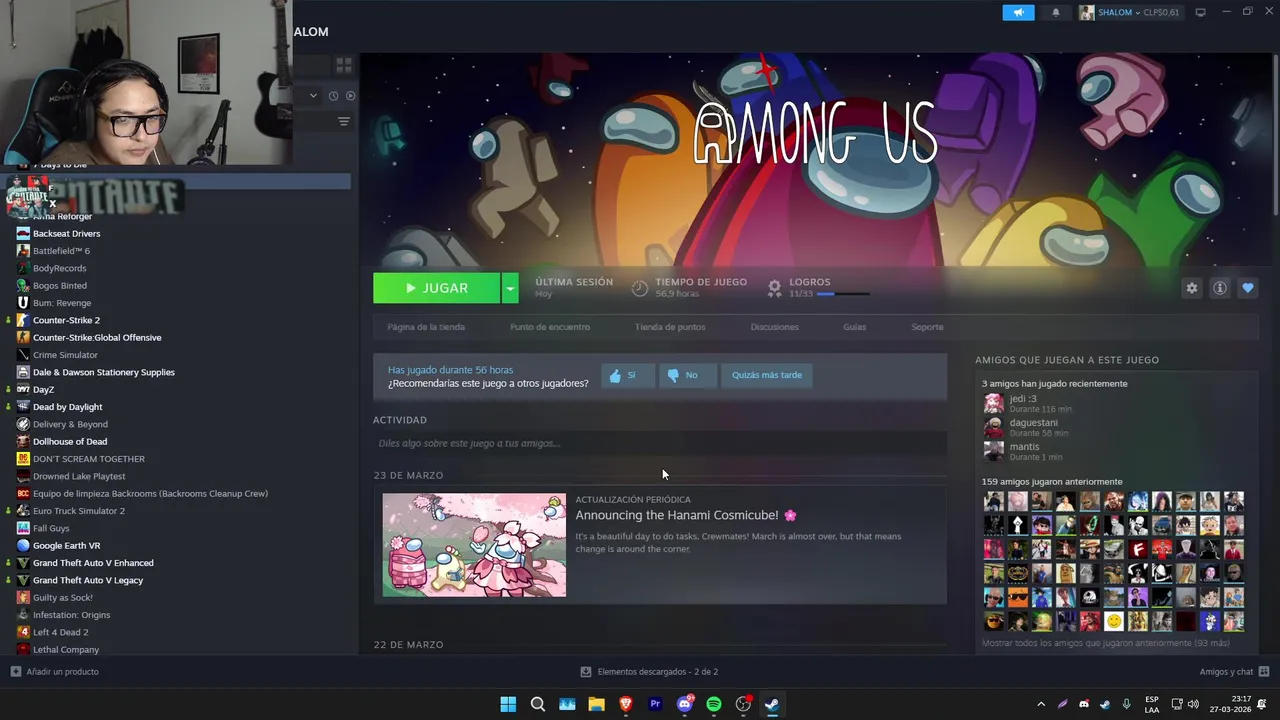Open the dropdown arrow beside JUGAR
This screenshot has height=720, width=1280.
[510, 288]
